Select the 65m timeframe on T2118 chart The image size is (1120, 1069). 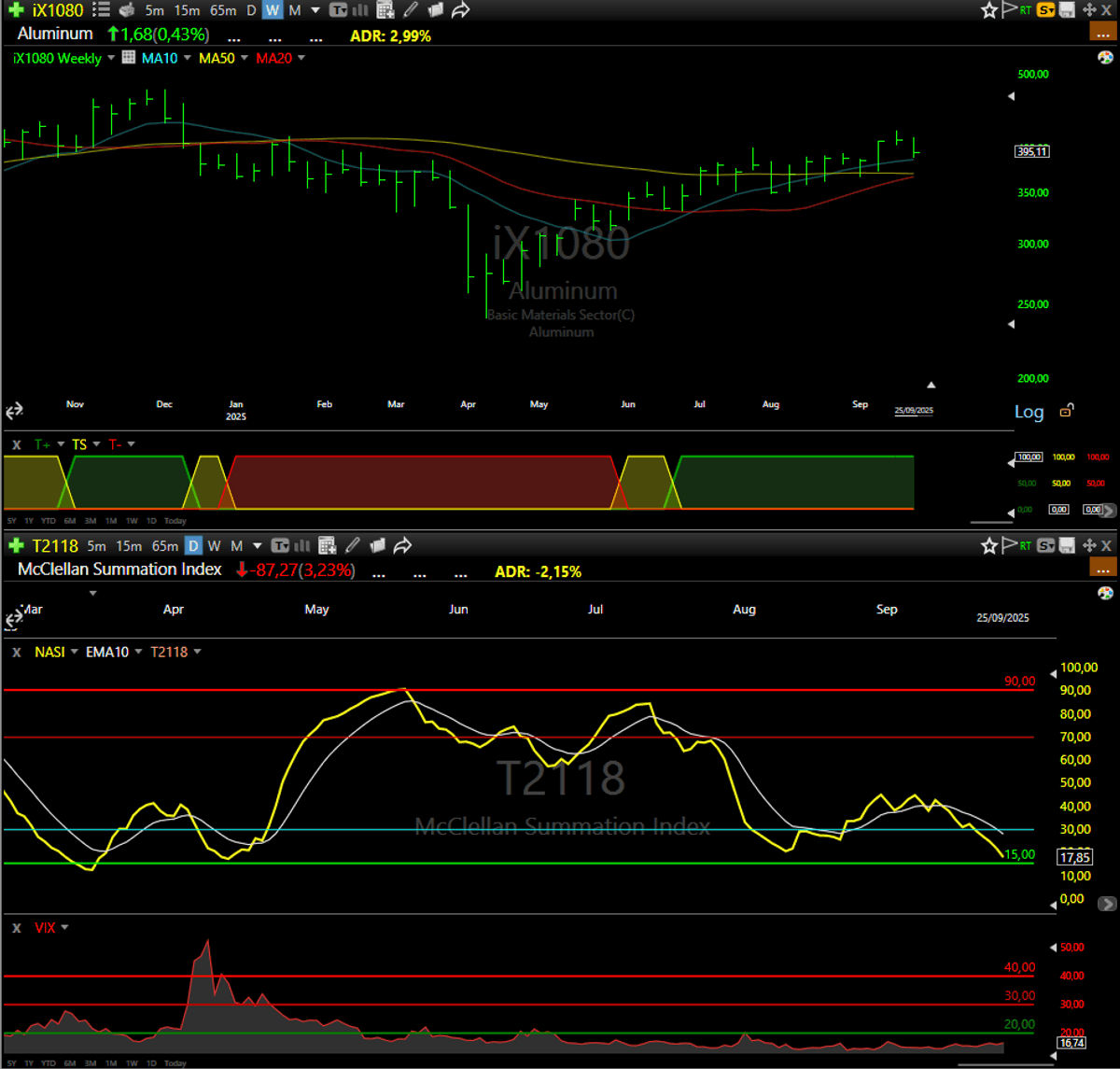165,546
